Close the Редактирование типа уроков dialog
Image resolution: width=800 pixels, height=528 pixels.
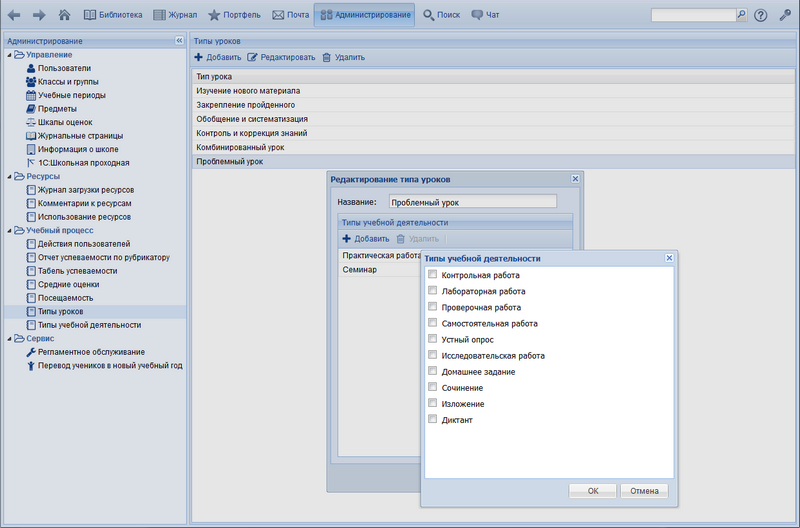[x=575, y=179]
